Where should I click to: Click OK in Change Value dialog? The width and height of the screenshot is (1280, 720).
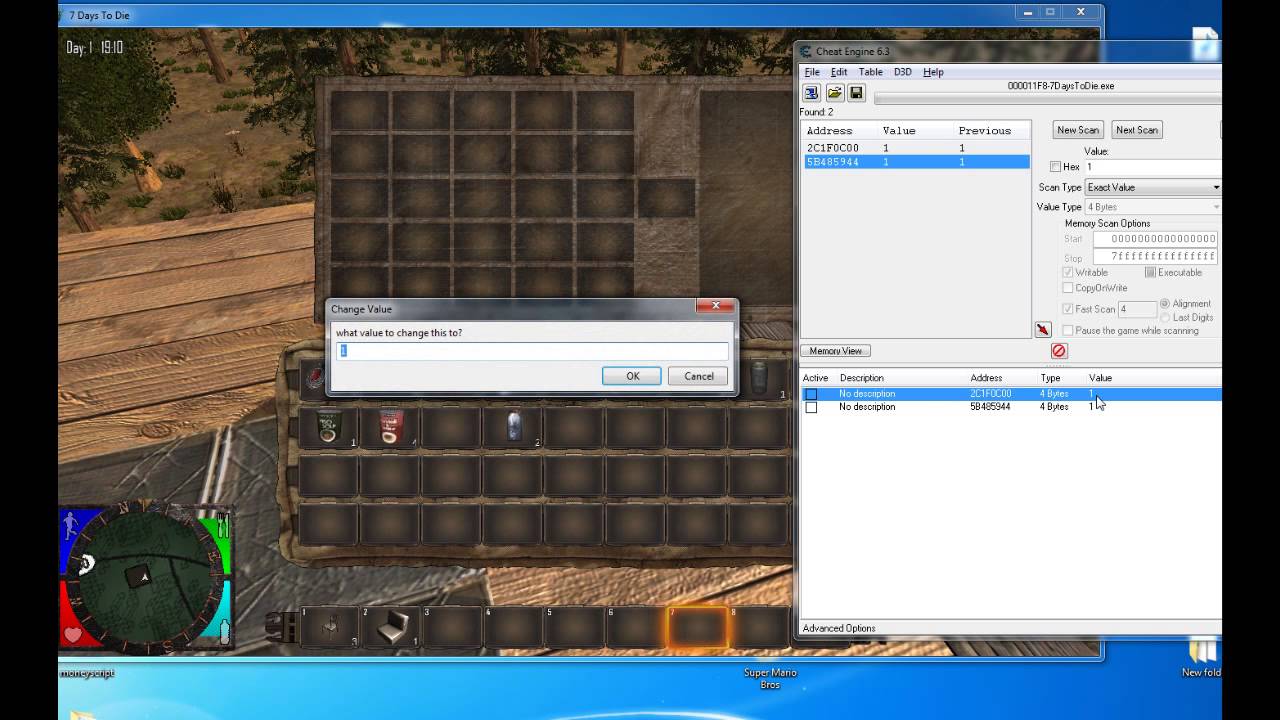pyautogui.click(x=632, y=376)
